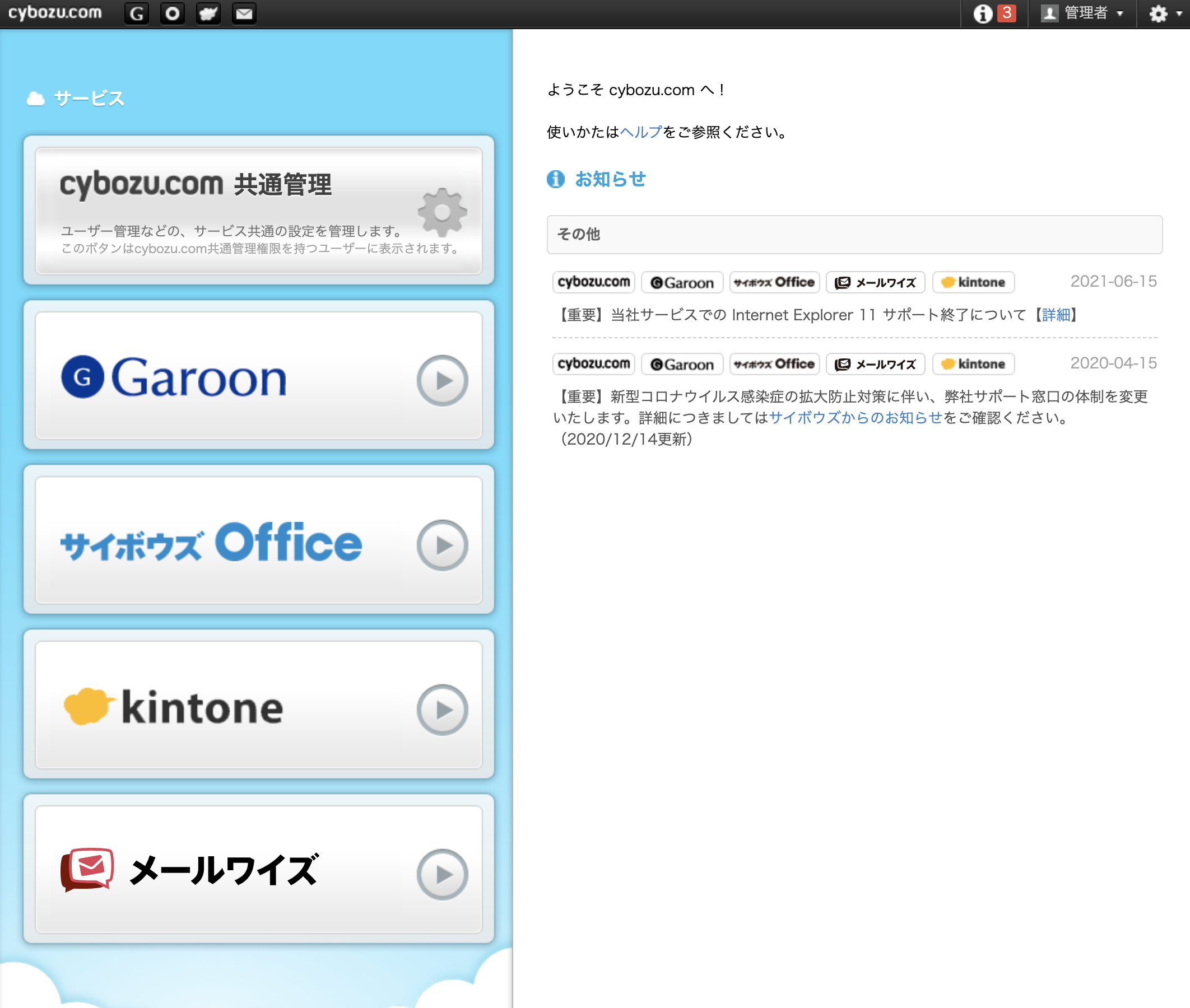Click メールワイズ tag on 2021-06-15 notice
This screenshot has width=1190, height=1008.
pos(875,282)
